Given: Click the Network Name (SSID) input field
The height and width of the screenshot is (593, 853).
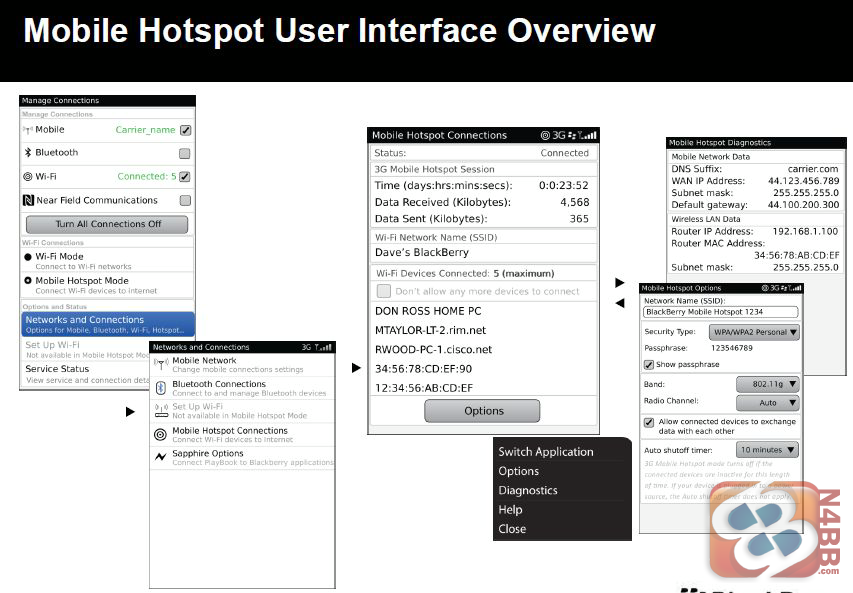Looking at the screenshot, I should pyautogui.click(x=721, y=312).
